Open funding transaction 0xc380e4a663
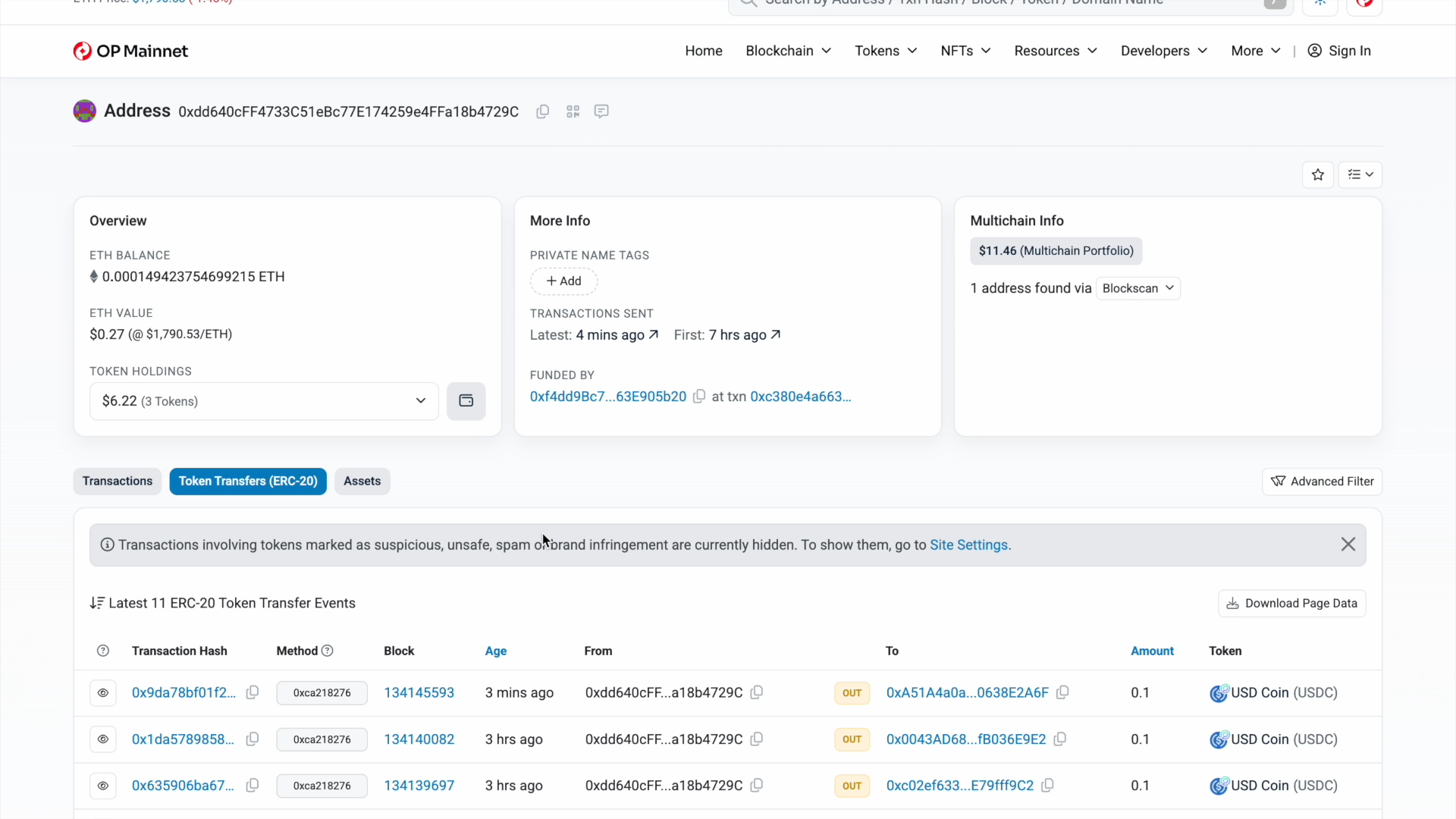1456x819 pixels. point(801,397)
